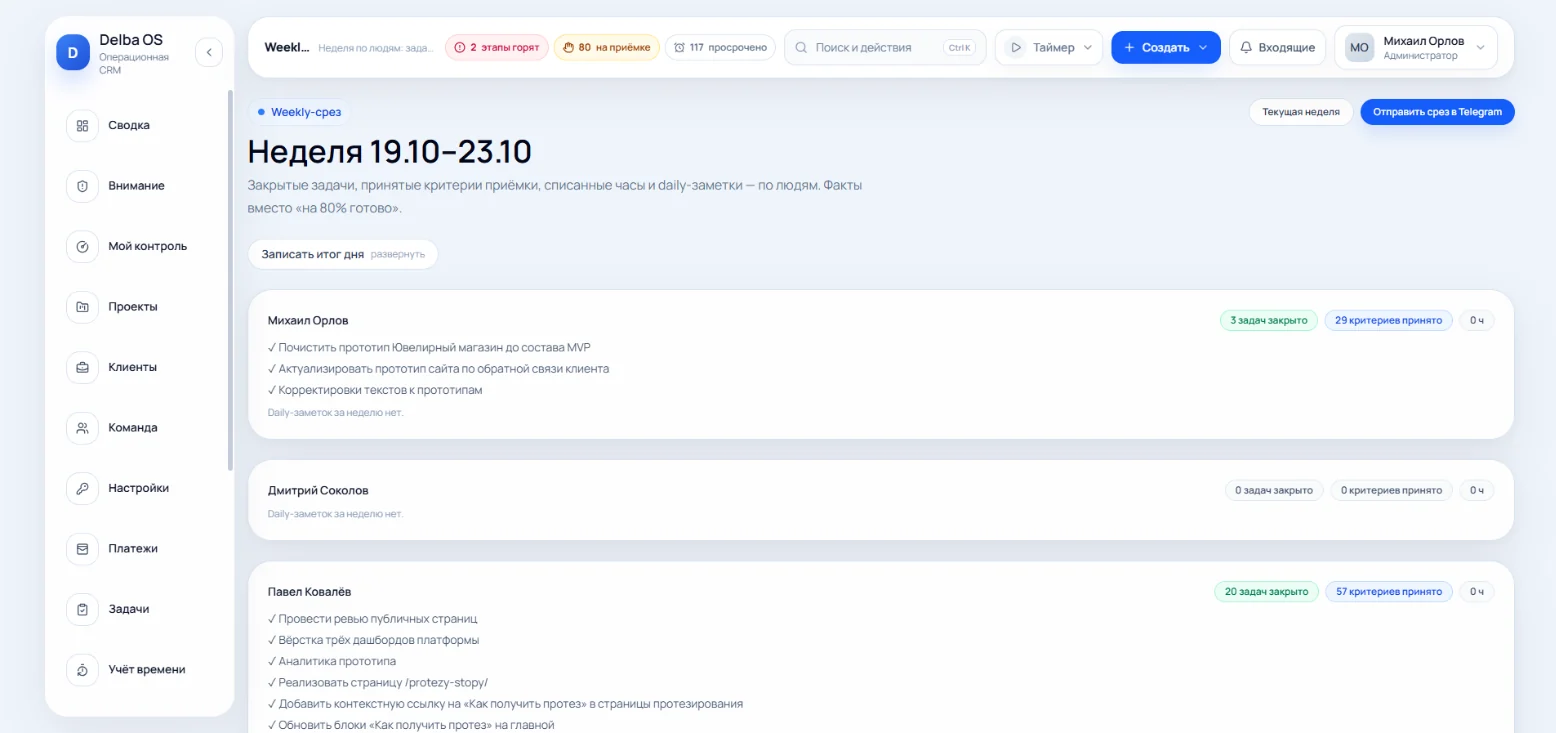Click the Проекты folder icon
Image resolution: width=1556 pixels, height=733 pixels.
pyautogui.click(x=82, y=307)
